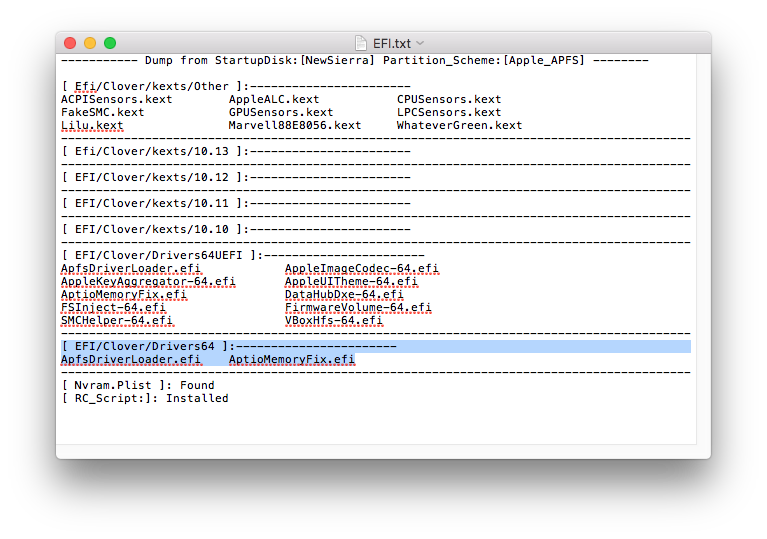
Task: Click the EFI.txt window title text
Action: 391,44
